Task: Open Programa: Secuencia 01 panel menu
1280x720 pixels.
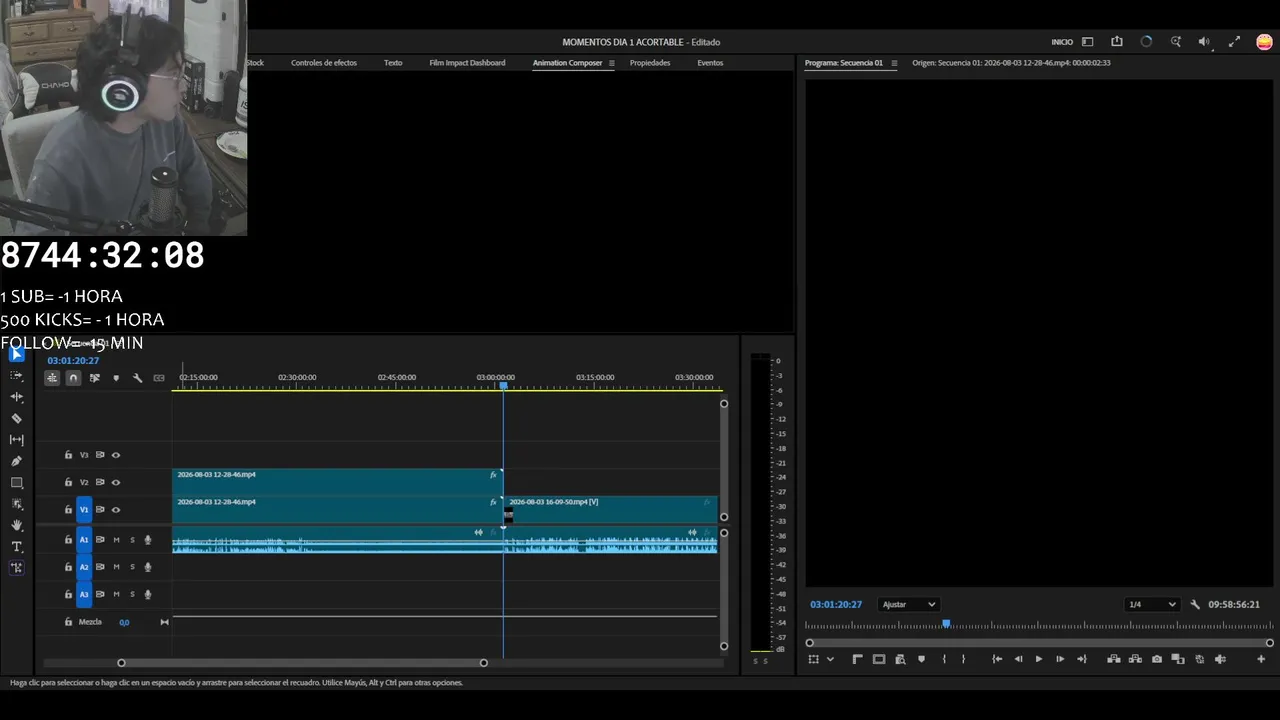Action: pyautogui.click(x=894, y=63)
